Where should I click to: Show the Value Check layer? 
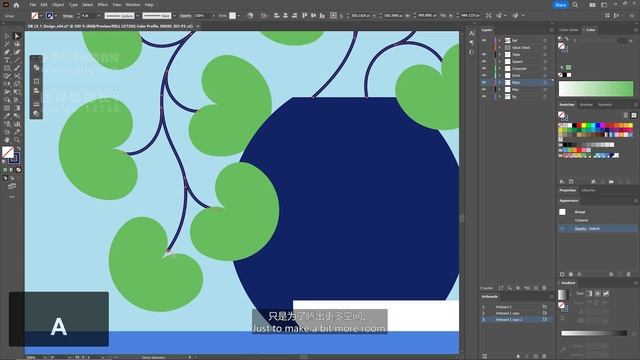[484, 48]
